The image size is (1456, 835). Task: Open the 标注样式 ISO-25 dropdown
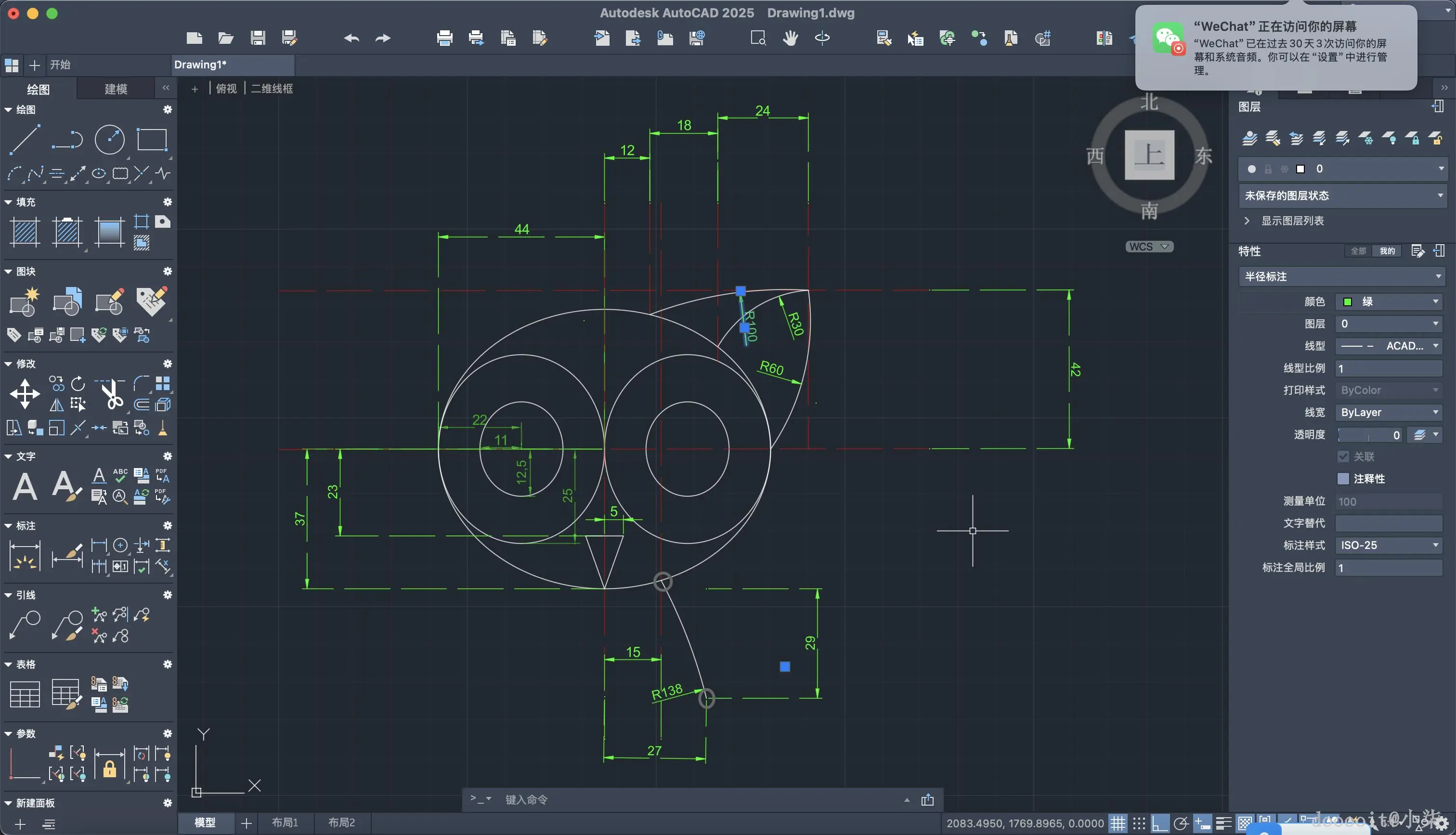tap(1389, 546)
